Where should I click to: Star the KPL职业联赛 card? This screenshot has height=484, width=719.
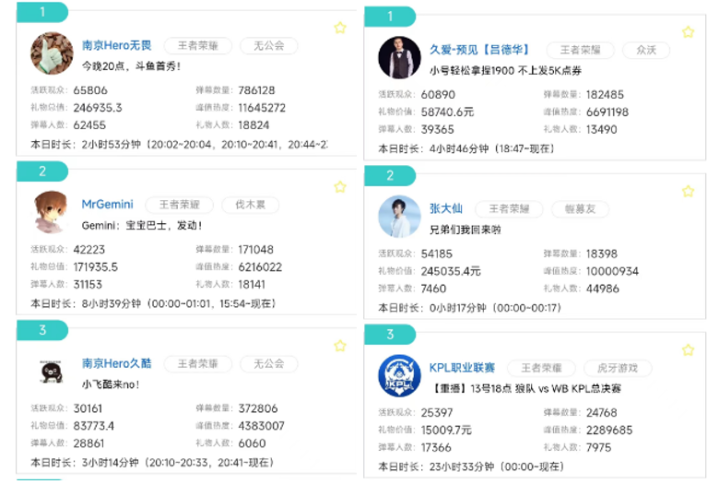(x=688, y=350)
